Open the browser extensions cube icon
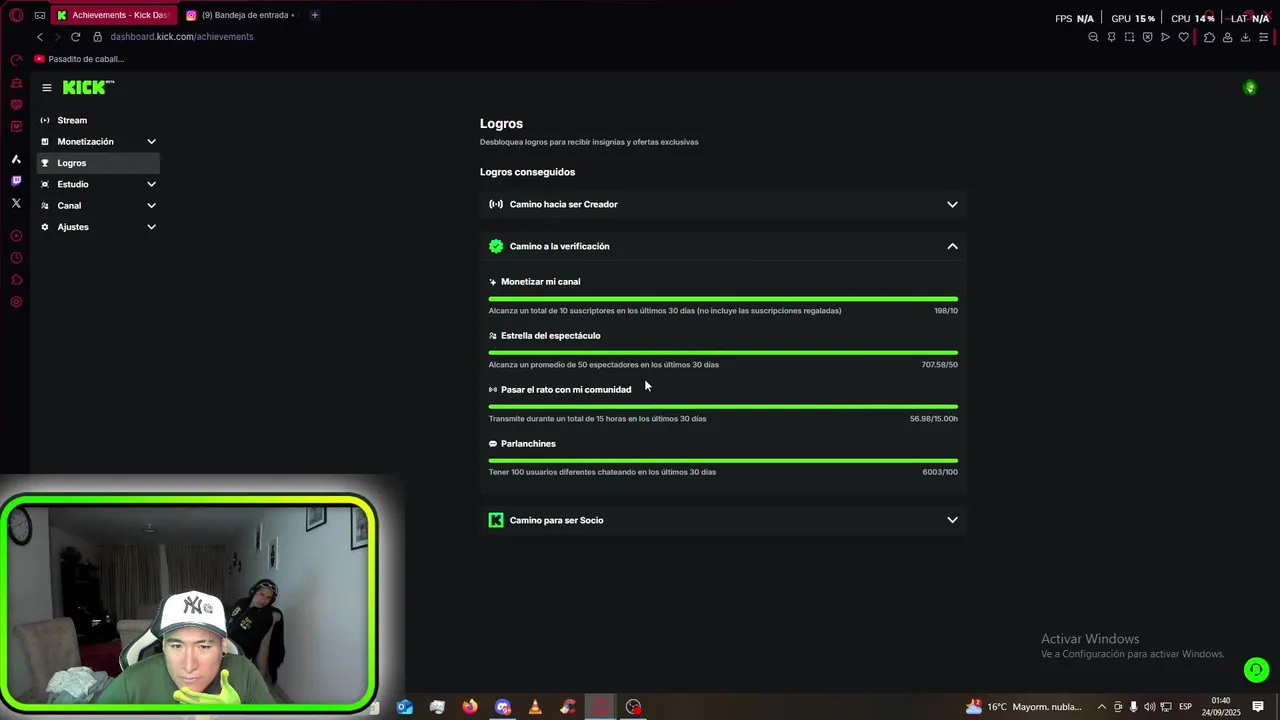The width and height of the screenshot is (1280, 720). (x=1209, y=37)
